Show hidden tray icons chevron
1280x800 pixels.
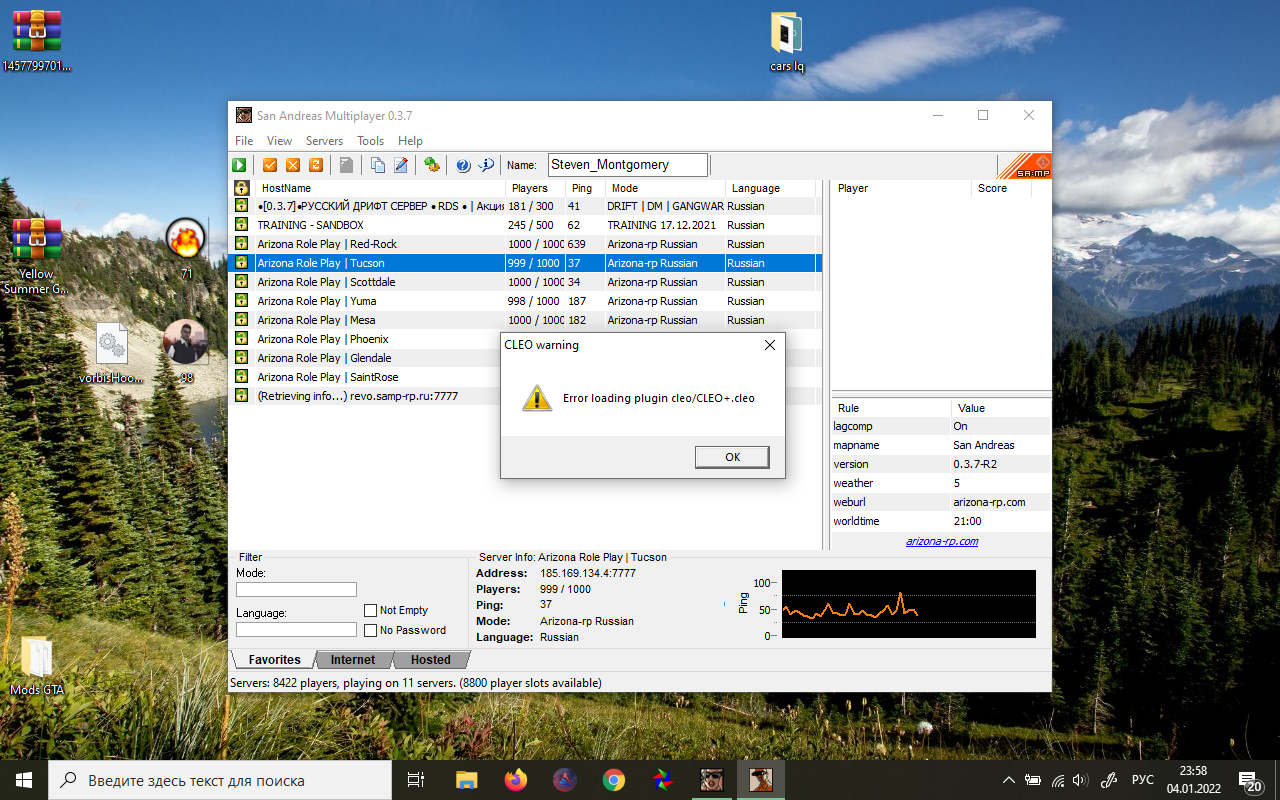coord(1010,780)
